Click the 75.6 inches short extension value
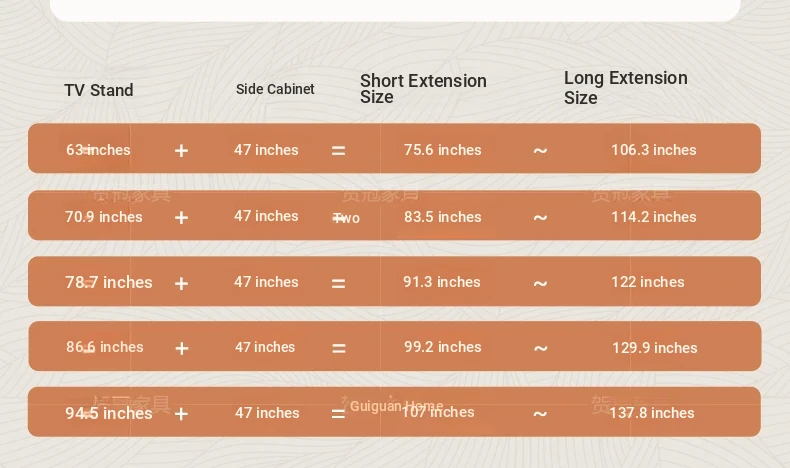Screen dimensions: 790x468 click(x=442, y=150)
